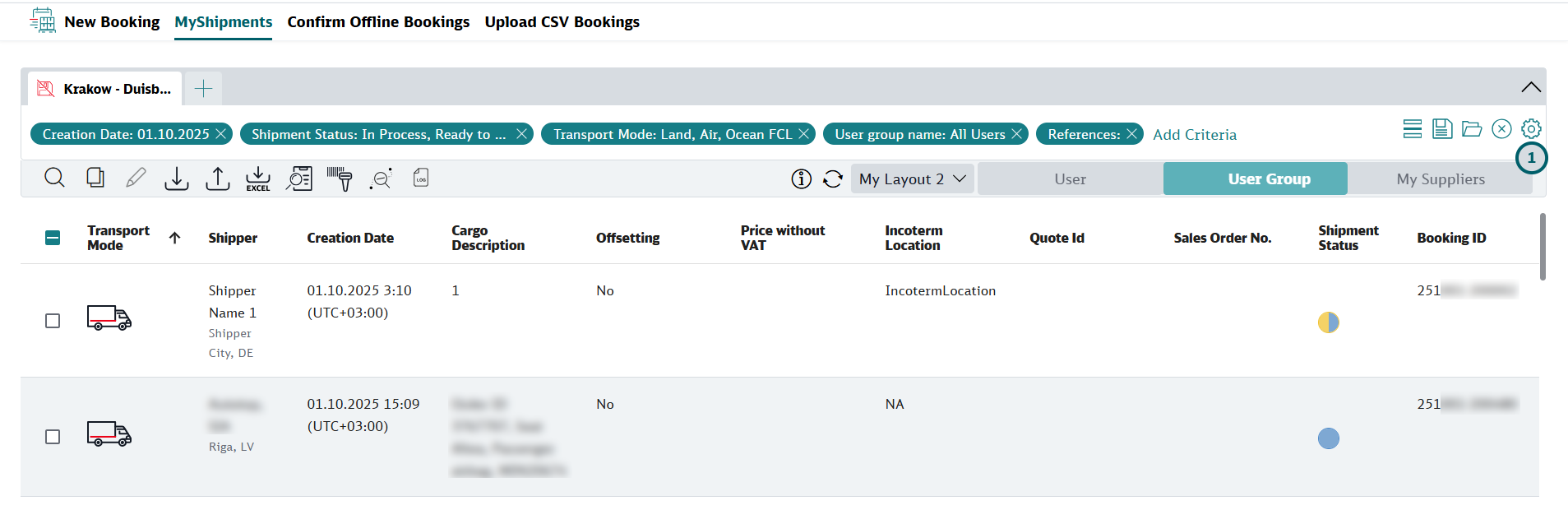The width and height of the screenshot is (1568, 510).
Task: Open the New Booking menu item
Action: click(x=112, y=22)
